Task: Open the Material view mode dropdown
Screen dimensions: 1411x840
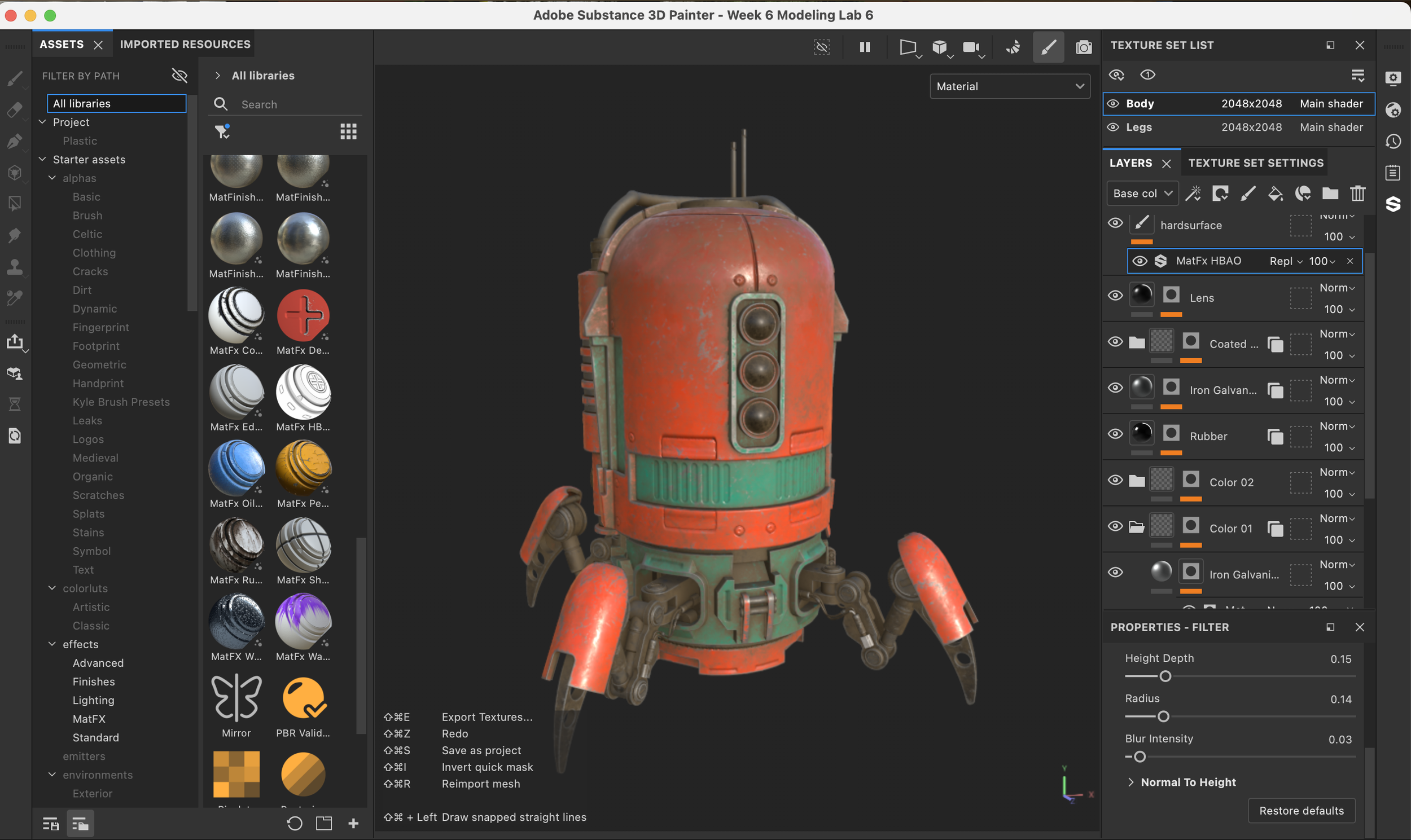Action: click(x=1010, y=86)
